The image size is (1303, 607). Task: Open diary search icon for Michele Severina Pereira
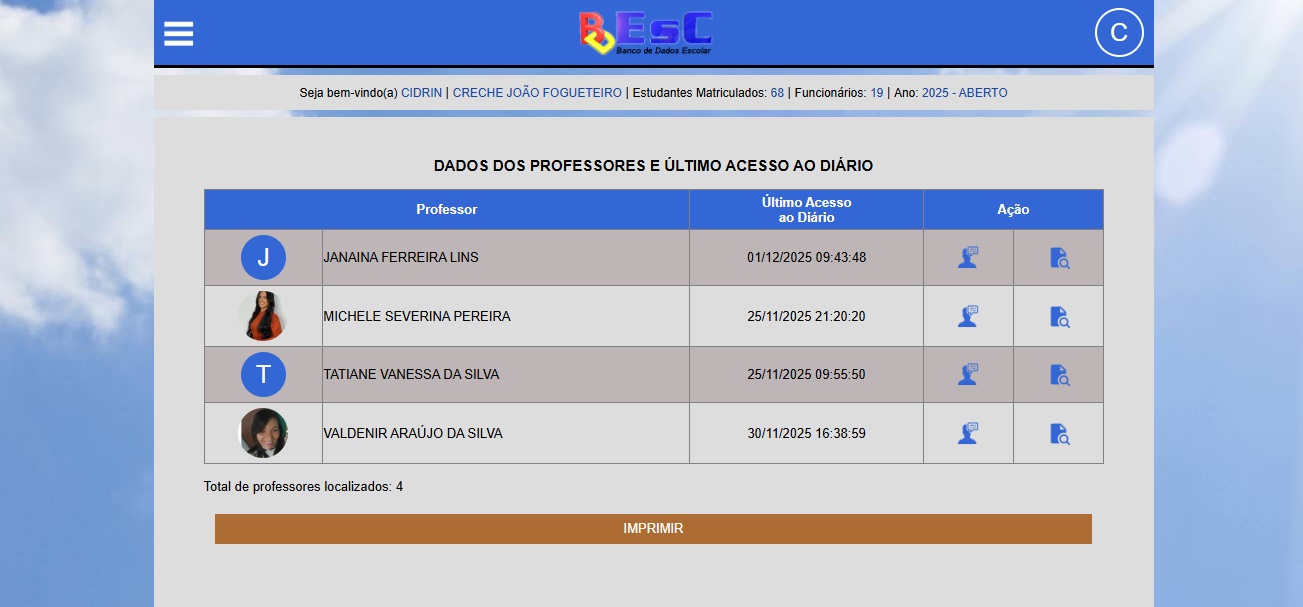pyautogui.click(x=1059, y=317)
